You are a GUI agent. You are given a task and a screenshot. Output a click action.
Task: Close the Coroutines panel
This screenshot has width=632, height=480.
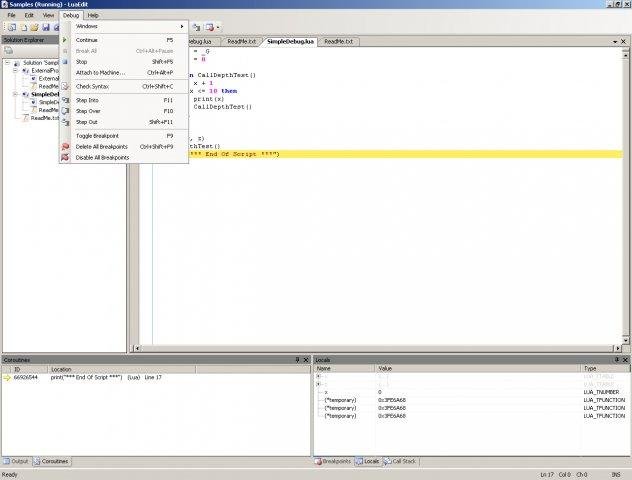click(306, 359)
